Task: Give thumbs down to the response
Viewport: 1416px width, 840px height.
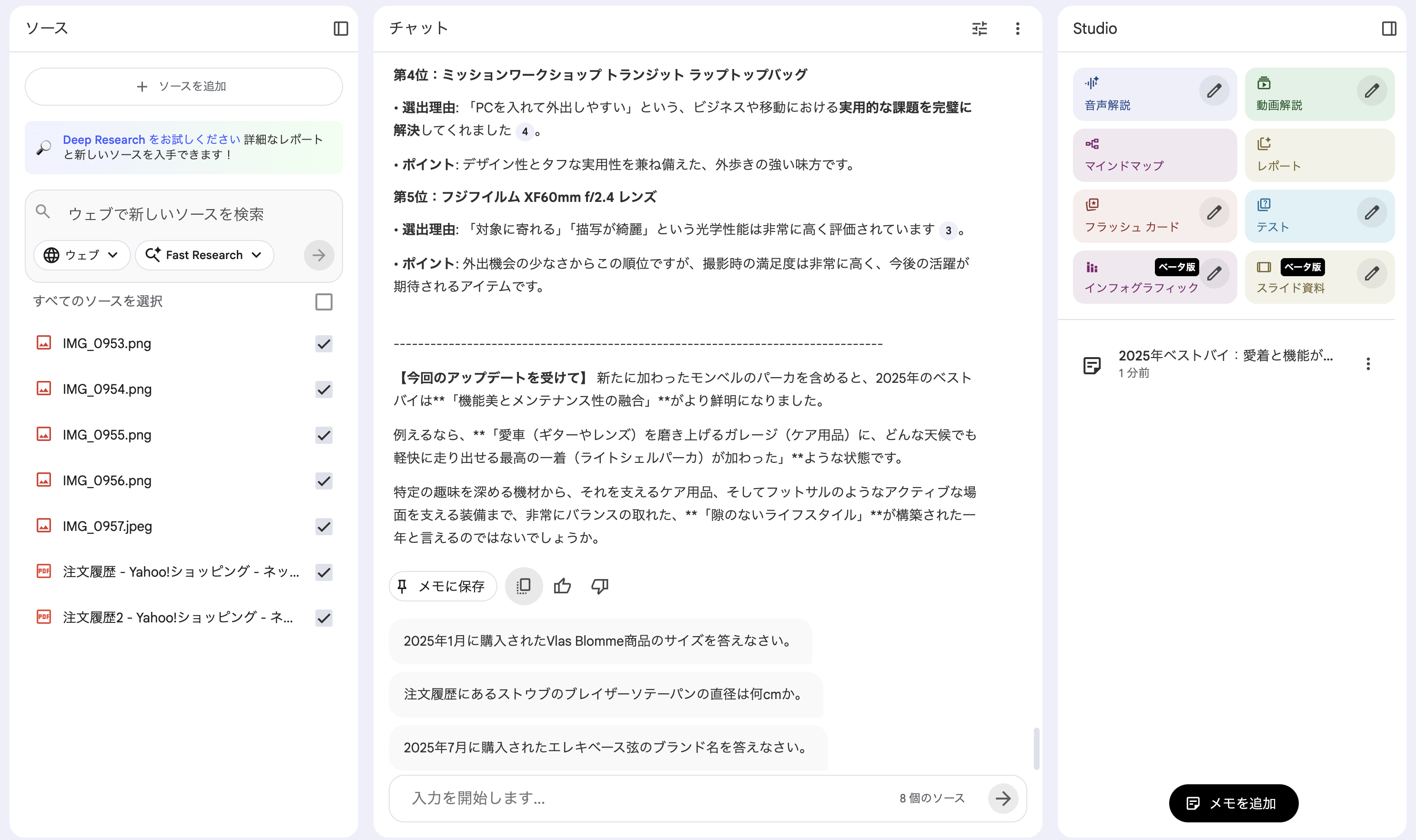Action: point(599,586)
